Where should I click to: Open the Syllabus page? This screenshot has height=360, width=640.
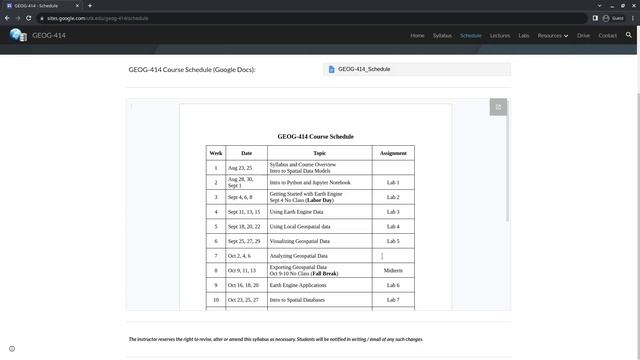pyautogui.click(x=442, y=36)
